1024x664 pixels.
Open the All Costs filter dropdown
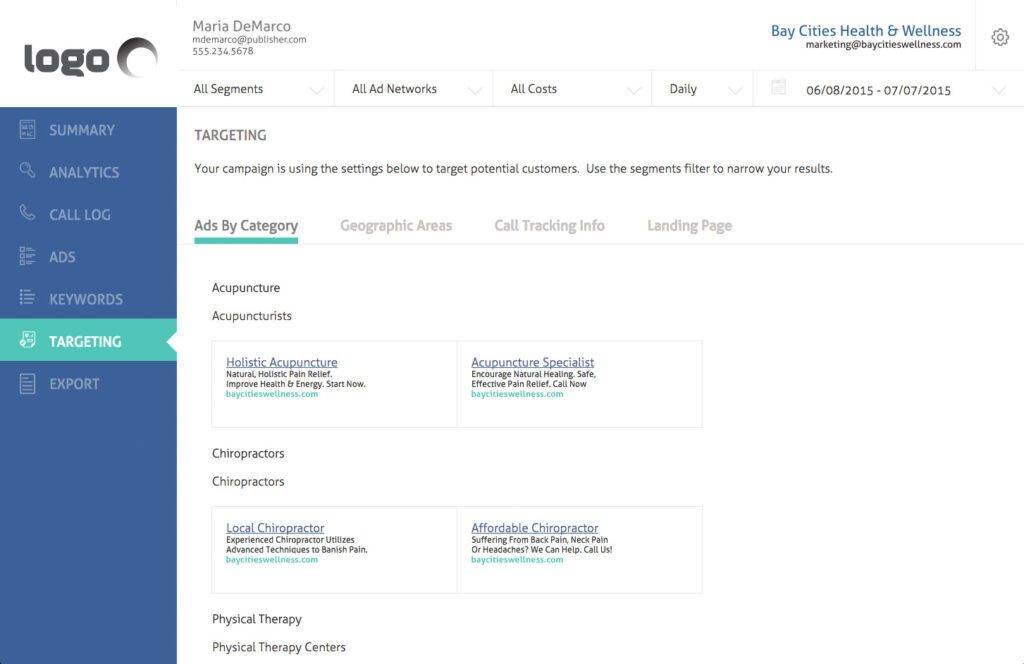[572, 89]
